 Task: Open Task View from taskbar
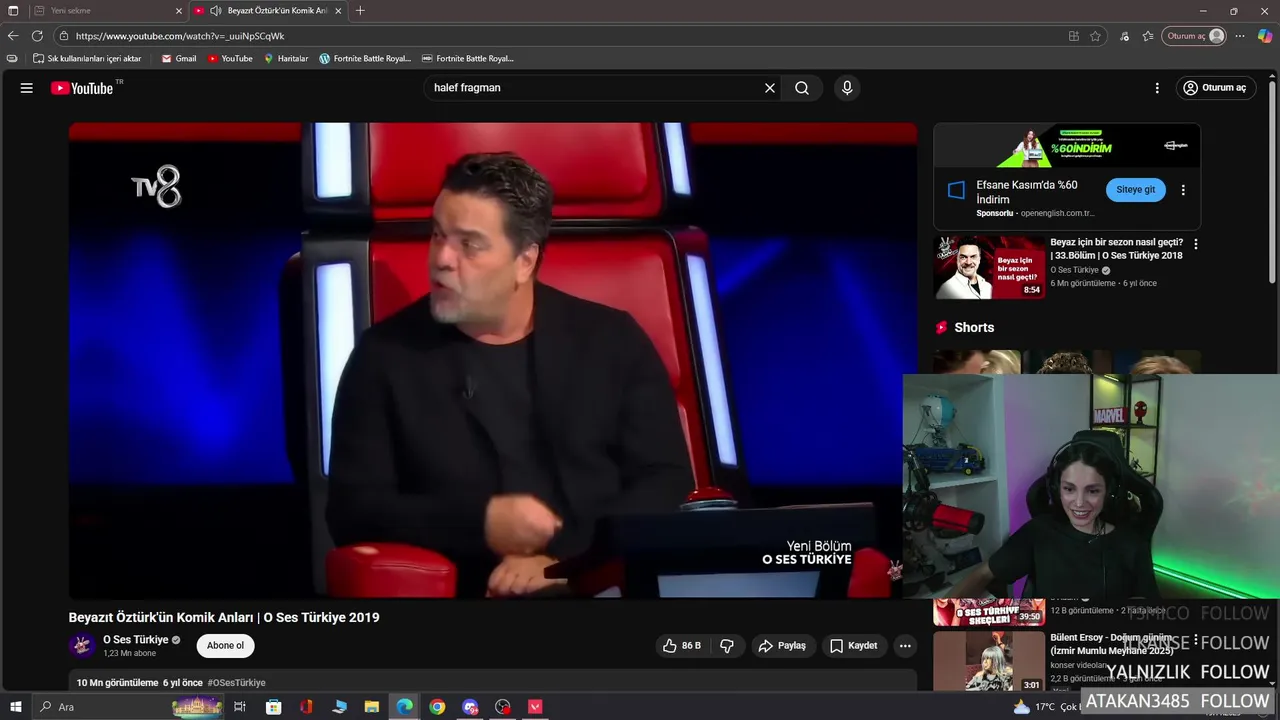(x=240, y=707)
